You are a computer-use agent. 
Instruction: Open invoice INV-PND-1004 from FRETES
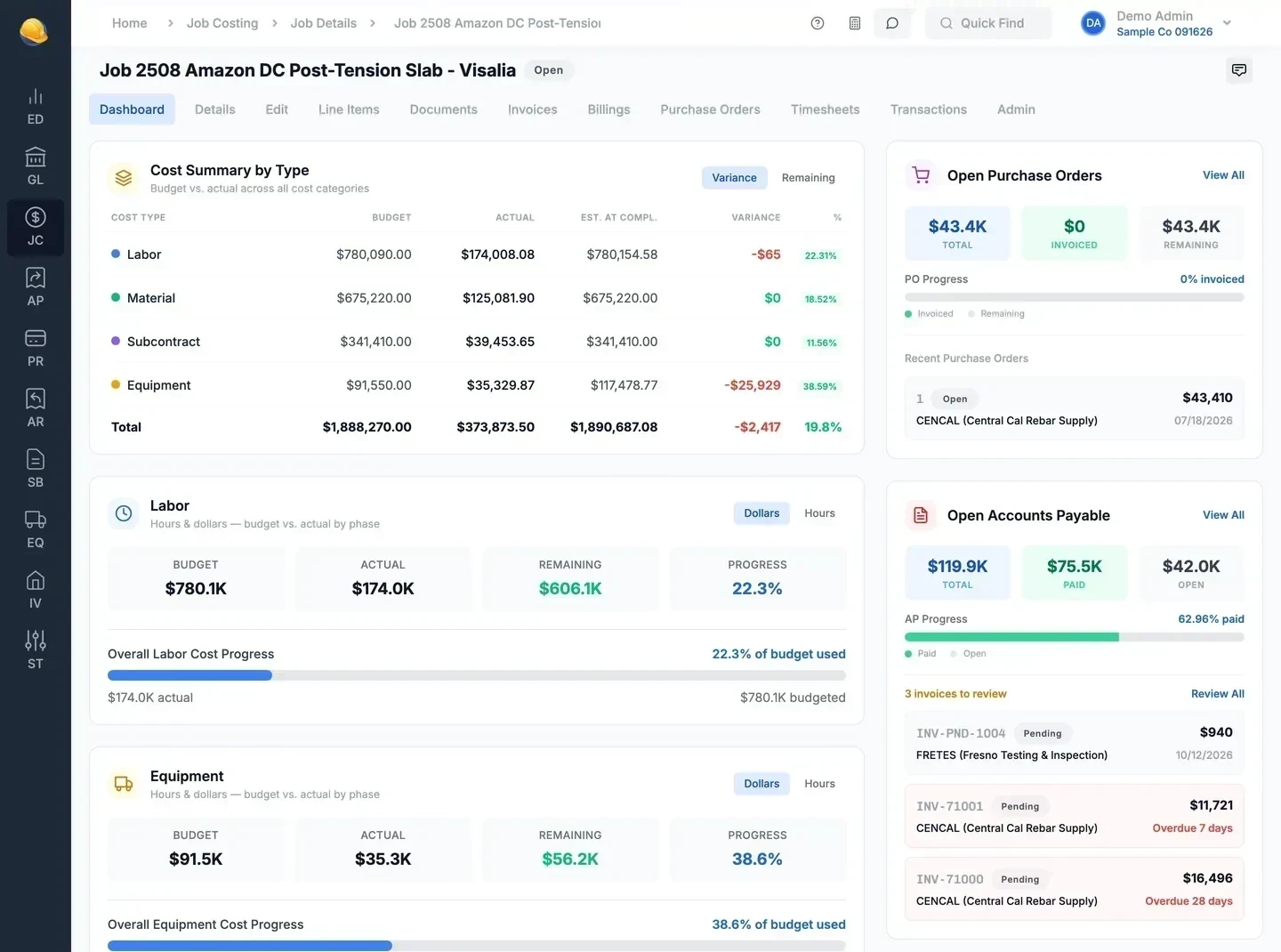pyautogui.click(x=1075, y=743)
